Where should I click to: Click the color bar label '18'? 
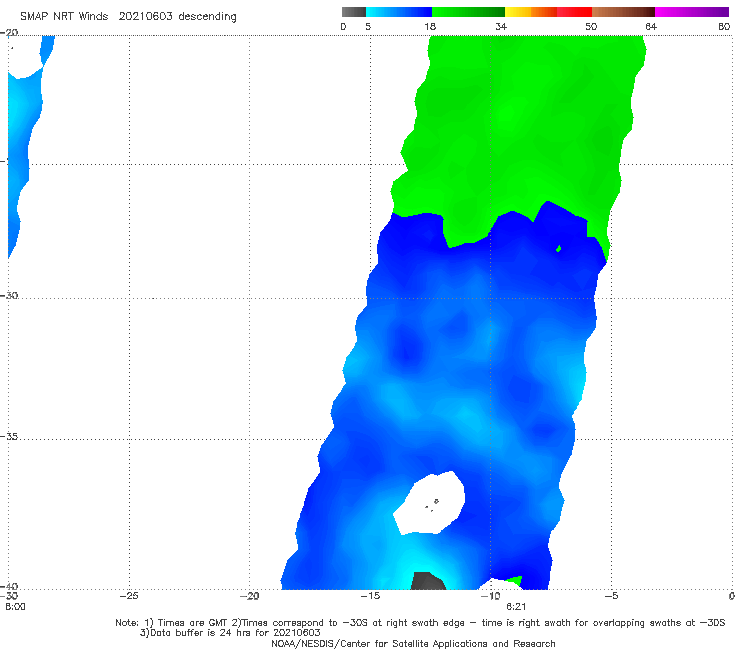coord(430,27)
